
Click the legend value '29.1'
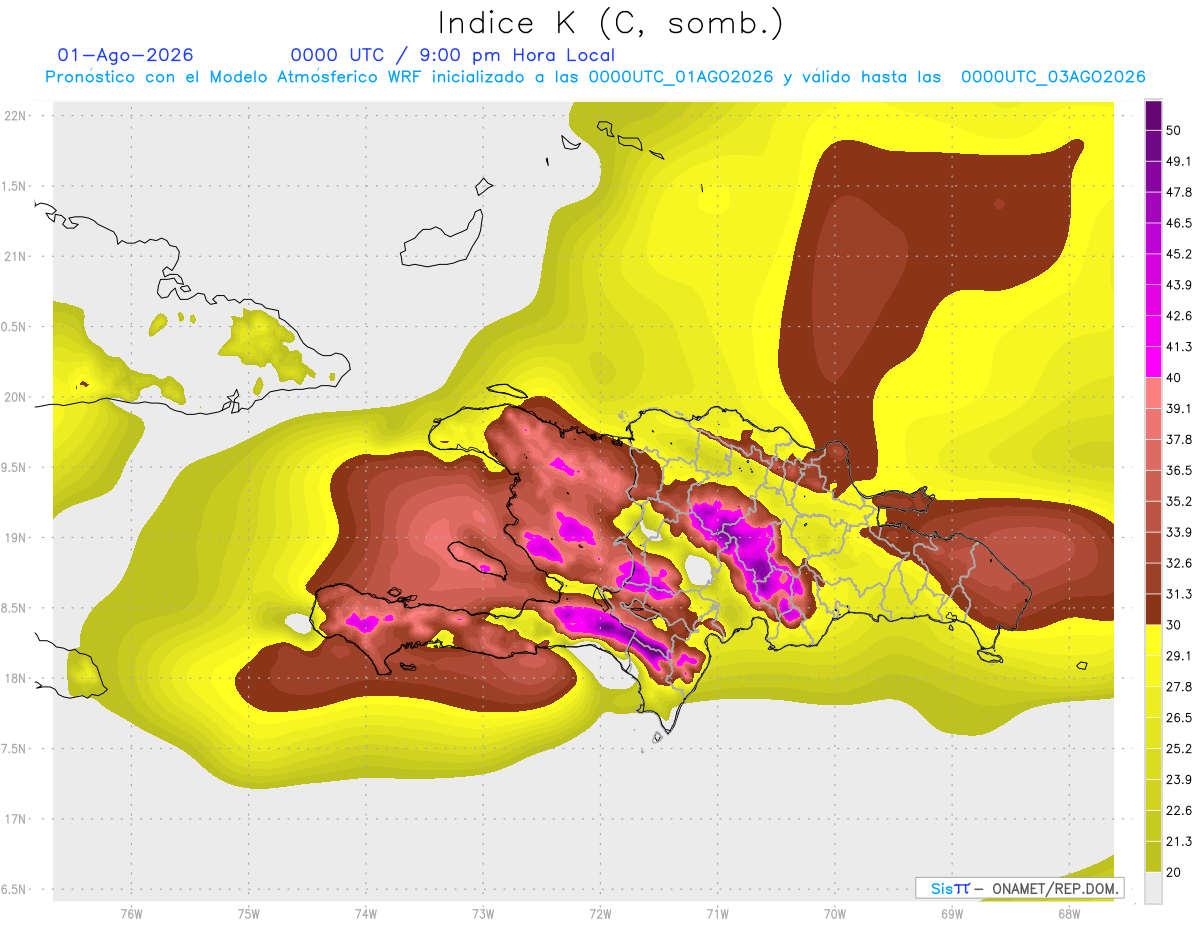pos(1179,656)
